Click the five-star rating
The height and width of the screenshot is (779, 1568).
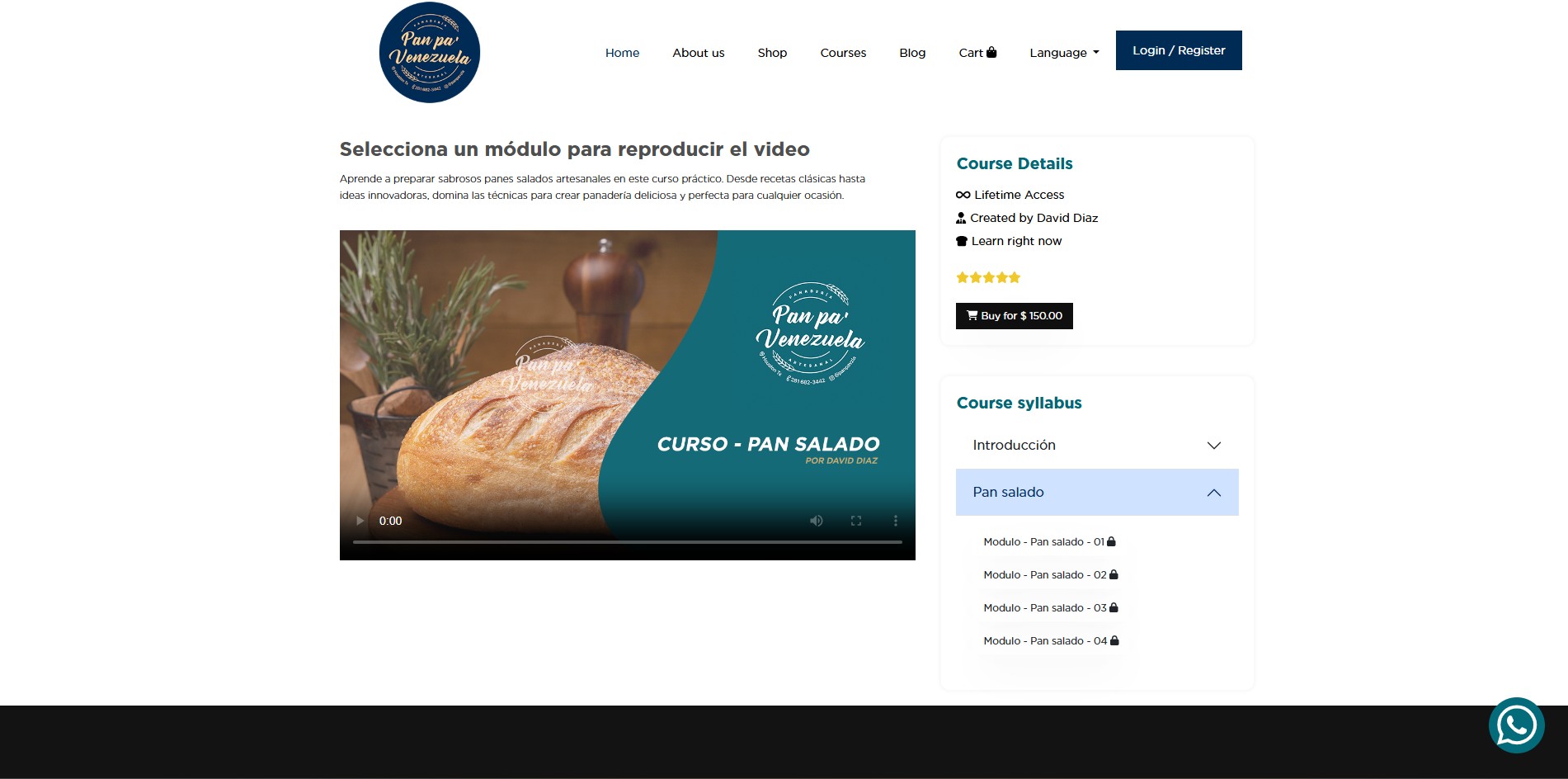click(988, 277)
